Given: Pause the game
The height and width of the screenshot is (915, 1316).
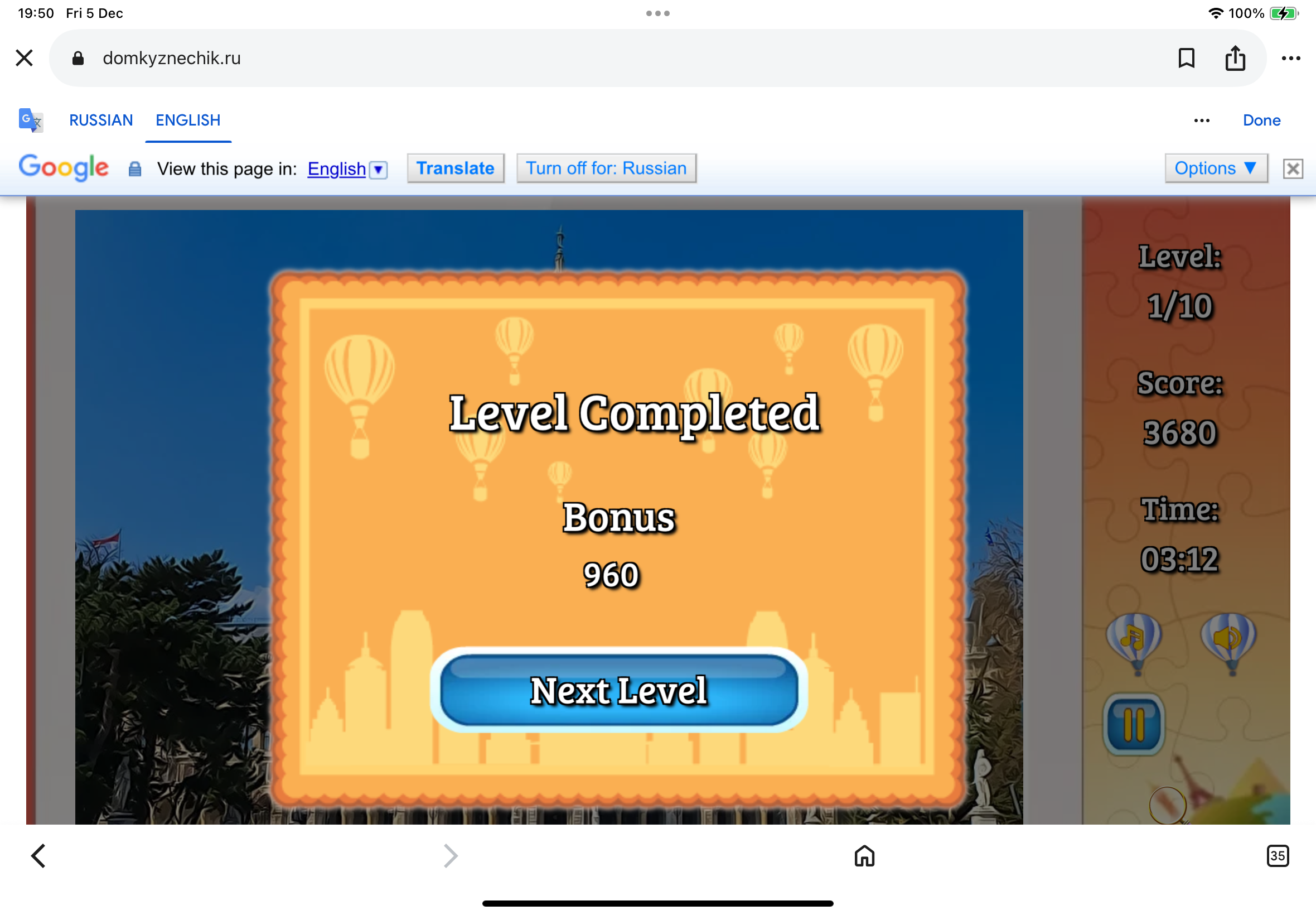Looking at the screenshot, I should (1133, 724).
